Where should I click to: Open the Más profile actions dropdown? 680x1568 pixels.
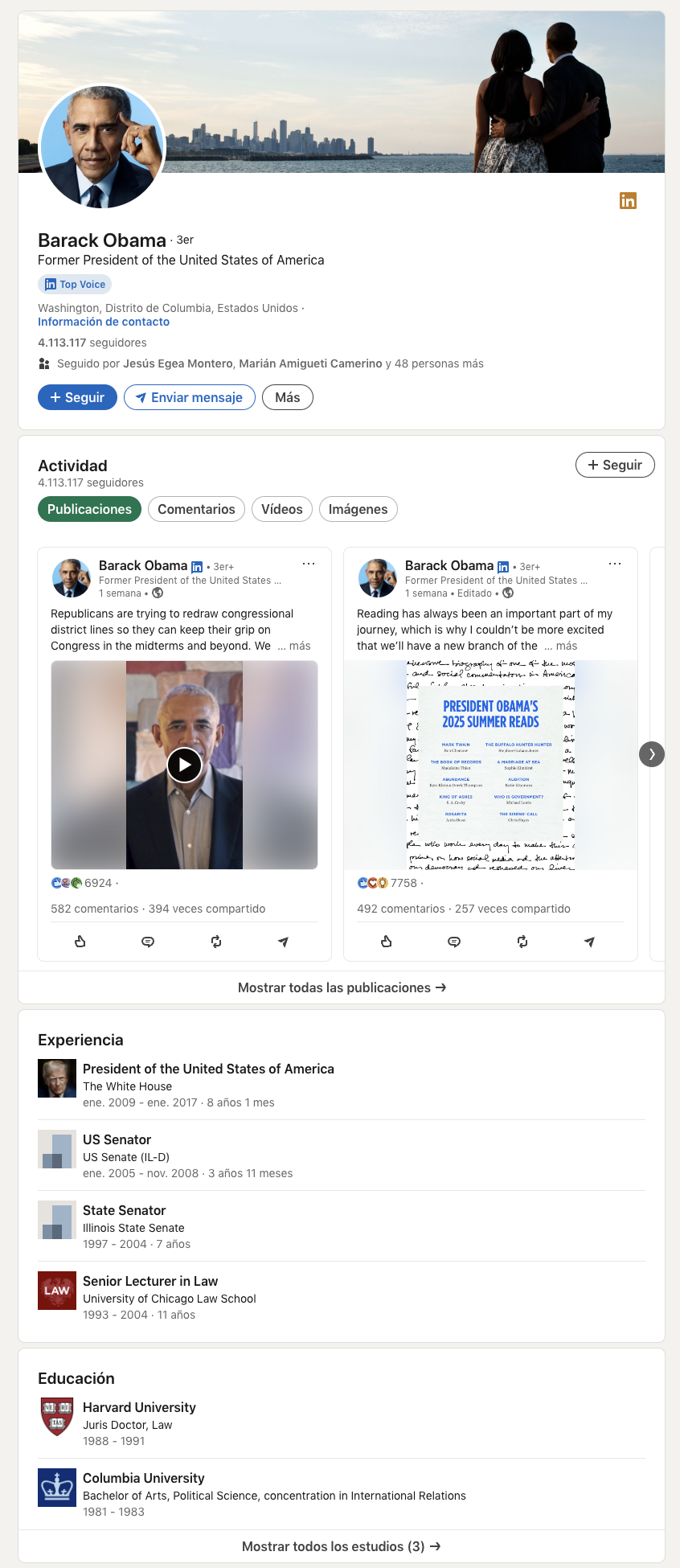point(287,397)
